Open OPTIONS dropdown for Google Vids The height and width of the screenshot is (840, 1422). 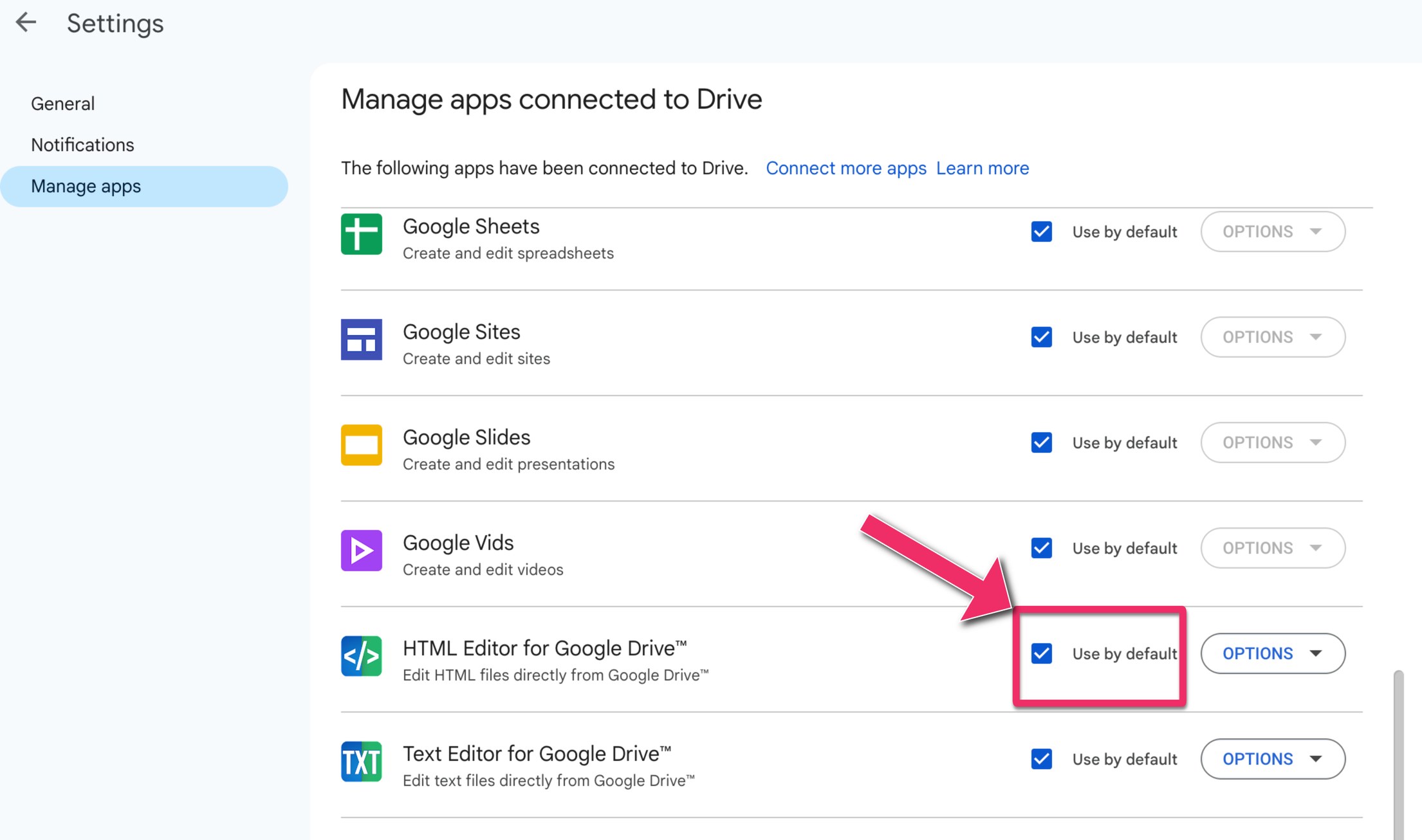click(x=1273, y=548)
